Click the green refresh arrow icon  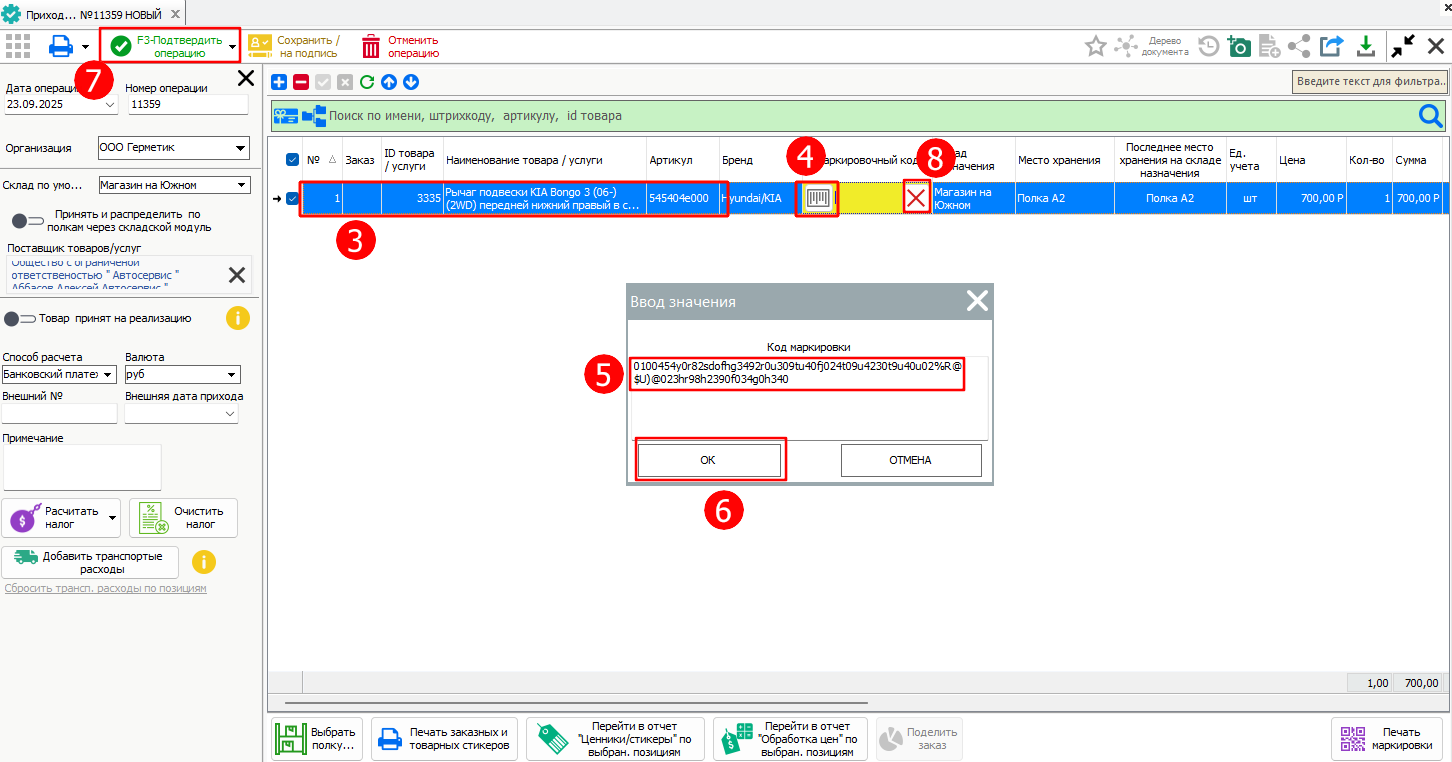click(367, 82)
